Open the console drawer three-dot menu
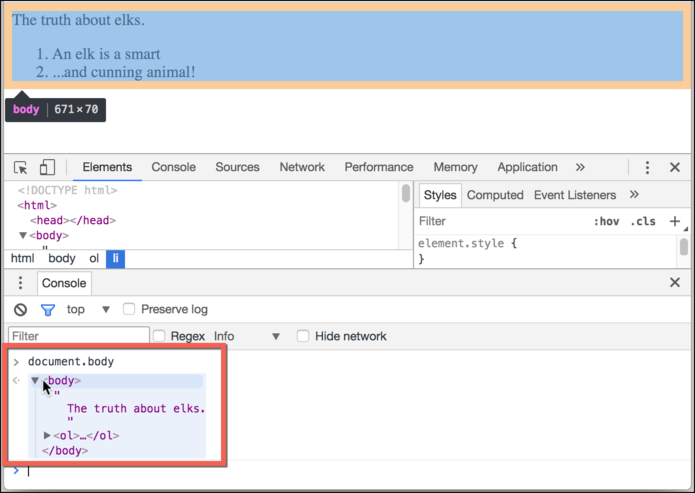This screenshot has width=695, height=493. (20, 284)
